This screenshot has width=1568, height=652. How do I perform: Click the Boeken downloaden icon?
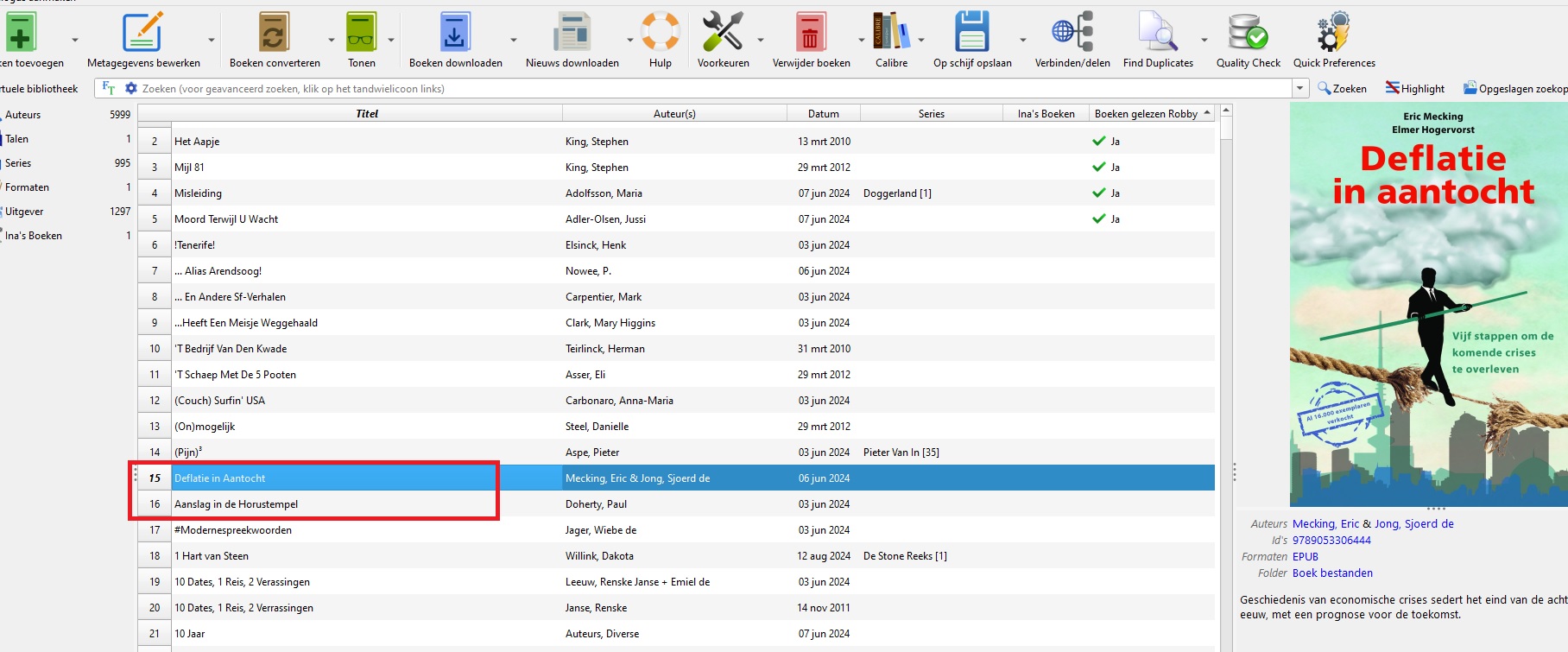pyautogui.click(x=455, y=33)
